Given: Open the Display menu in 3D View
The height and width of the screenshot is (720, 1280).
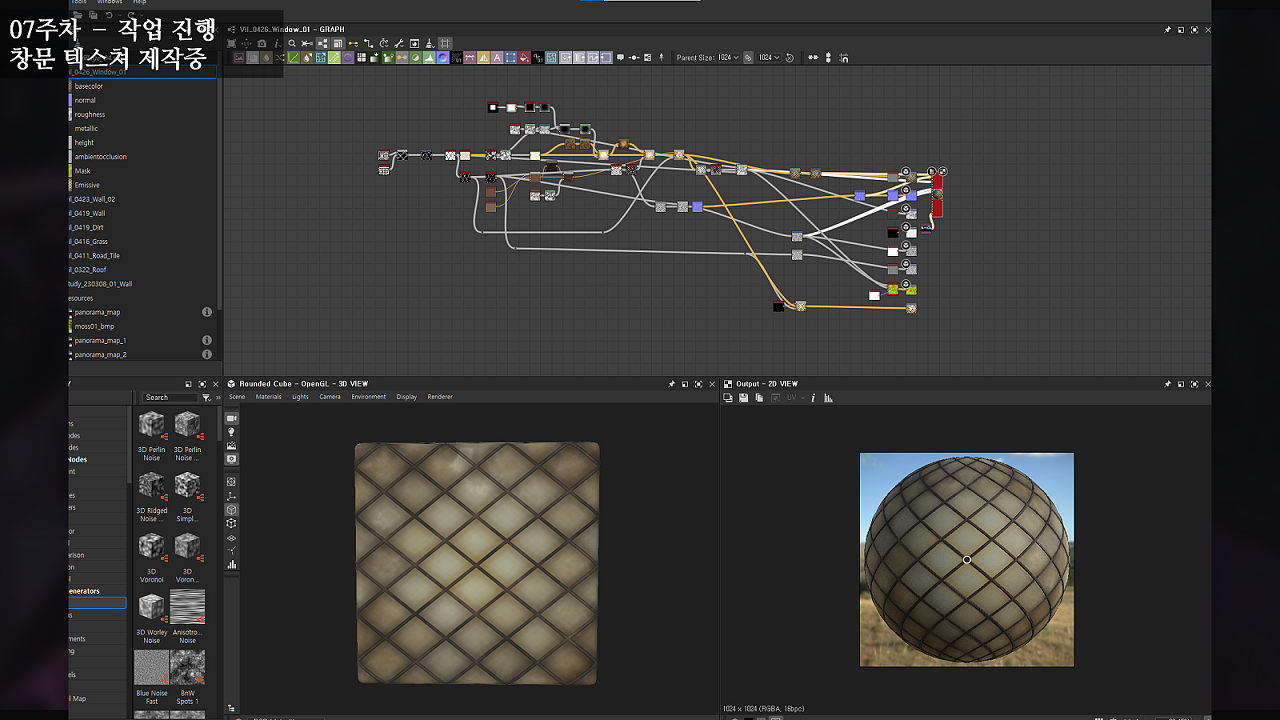Looking at the screenshot, I should (x=406, y=397).
